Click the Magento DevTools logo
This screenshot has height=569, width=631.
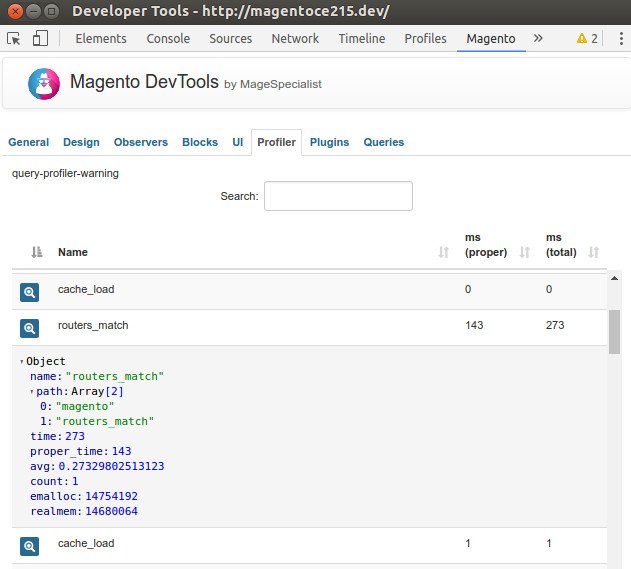[44, 84]
